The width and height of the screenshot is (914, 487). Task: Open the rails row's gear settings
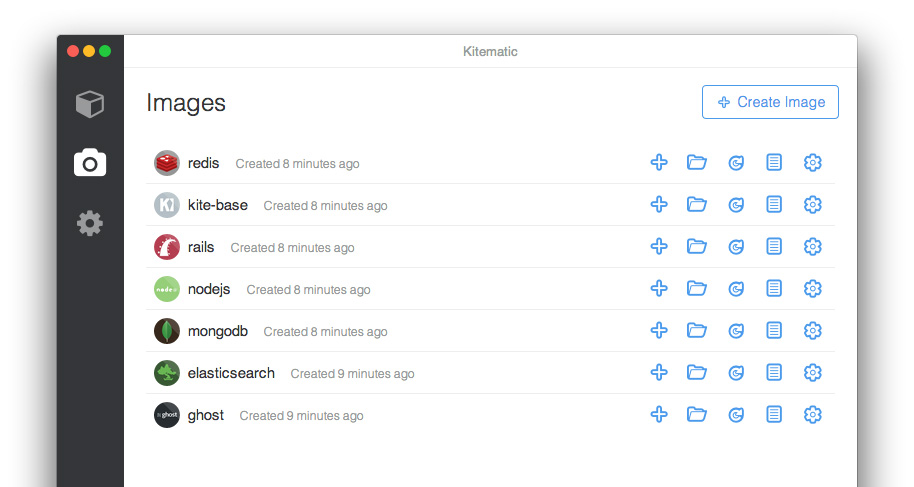pos(813,247)
